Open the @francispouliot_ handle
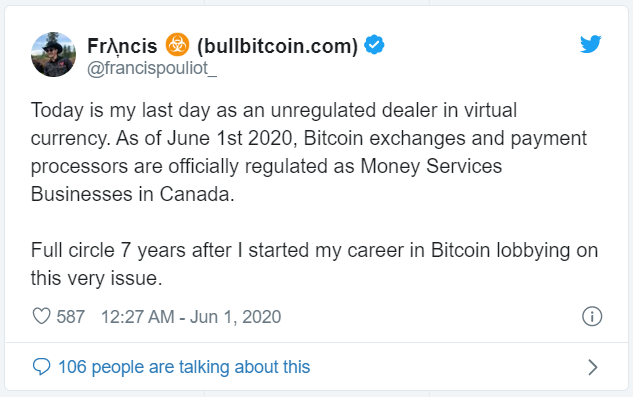The image size is (633, 397). pyautogui.click(x=152, y=68)
